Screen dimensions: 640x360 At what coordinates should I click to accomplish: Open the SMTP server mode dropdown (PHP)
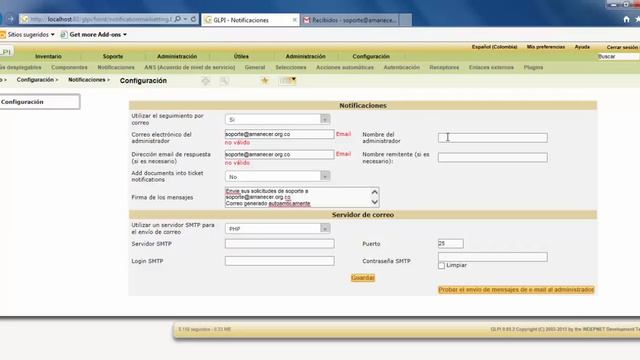[277, 229]
